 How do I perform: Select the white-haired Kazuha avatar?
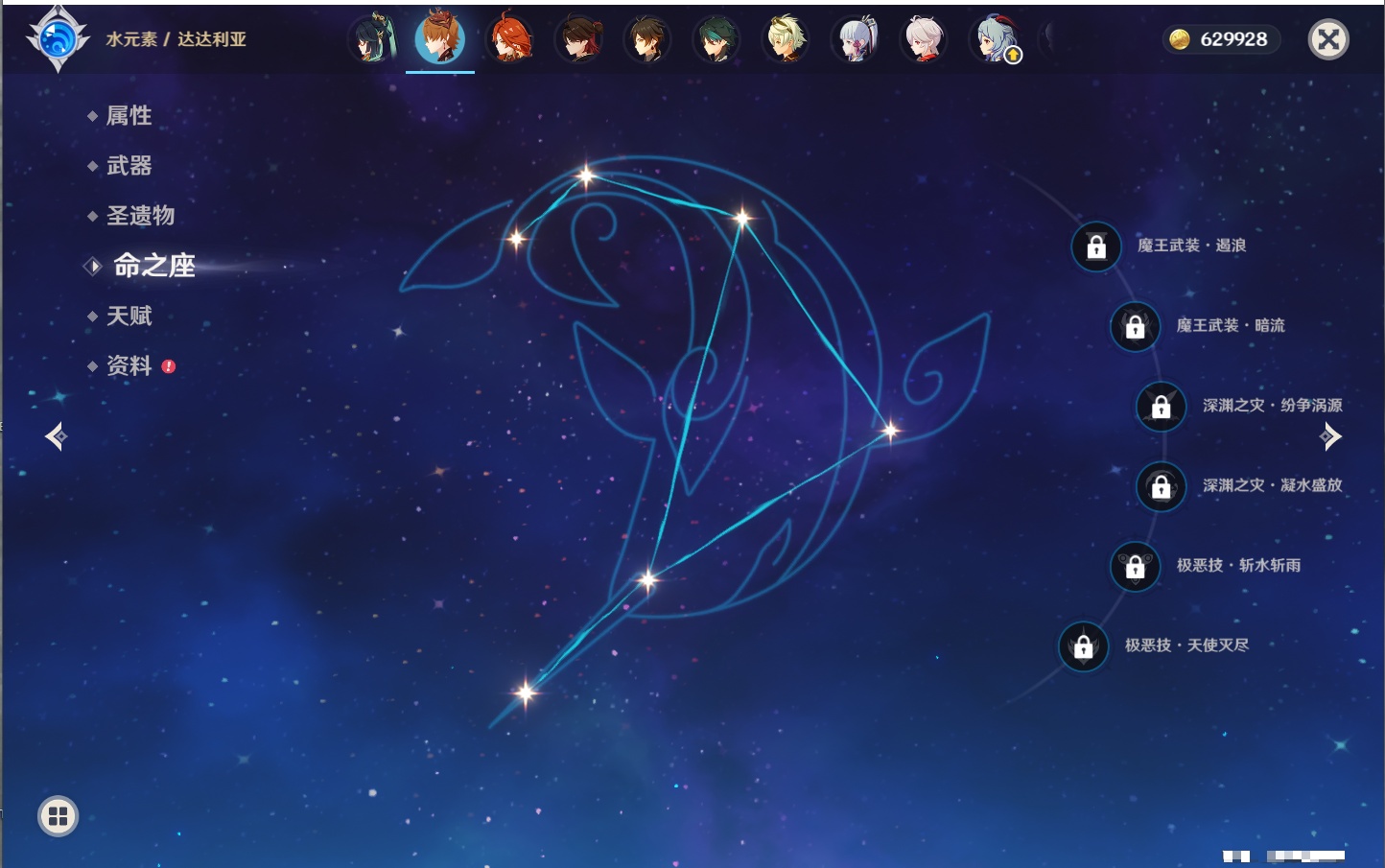tap(925, 39)
